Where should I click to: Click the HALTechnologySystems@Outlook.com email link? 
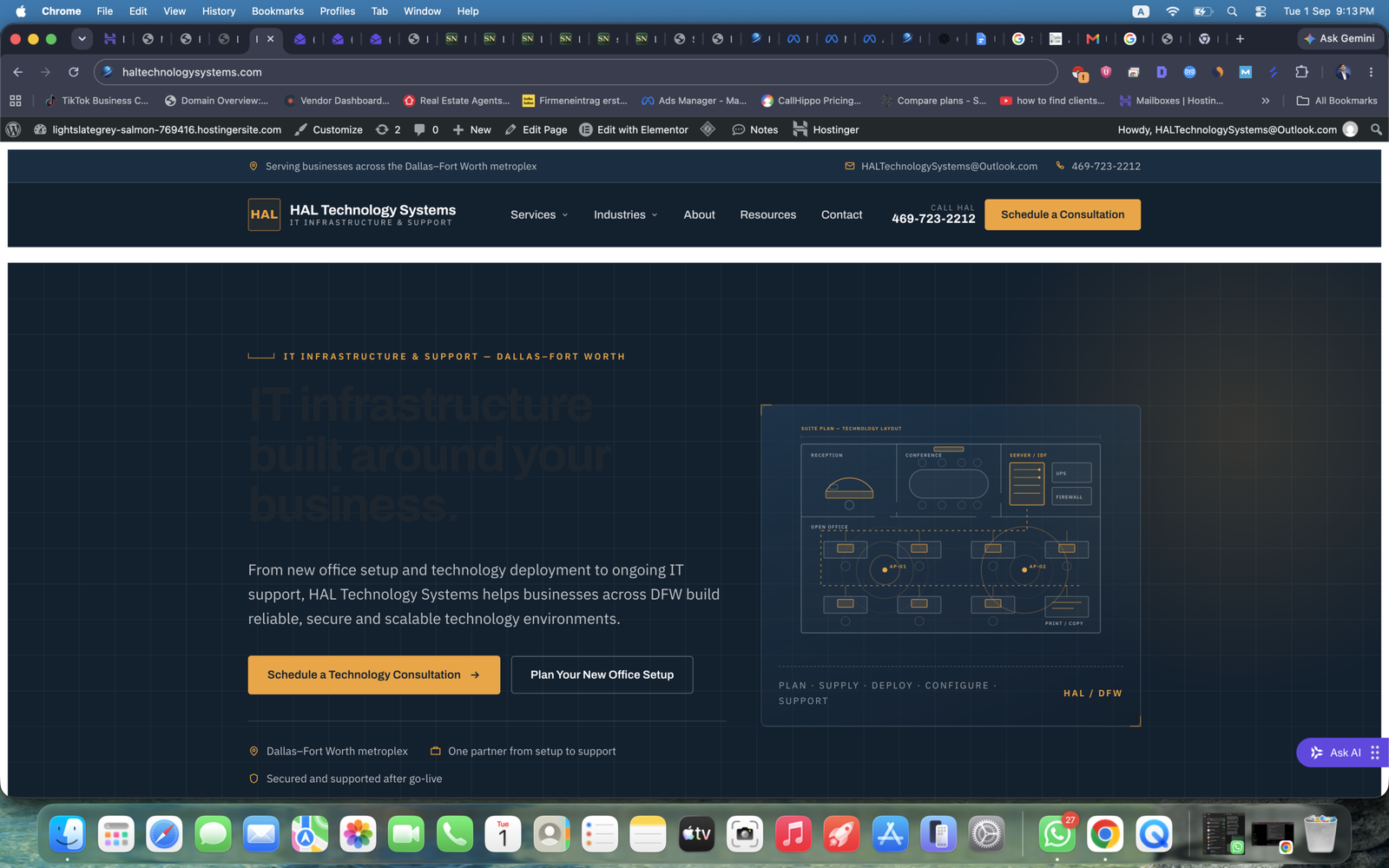coord(941,166)
